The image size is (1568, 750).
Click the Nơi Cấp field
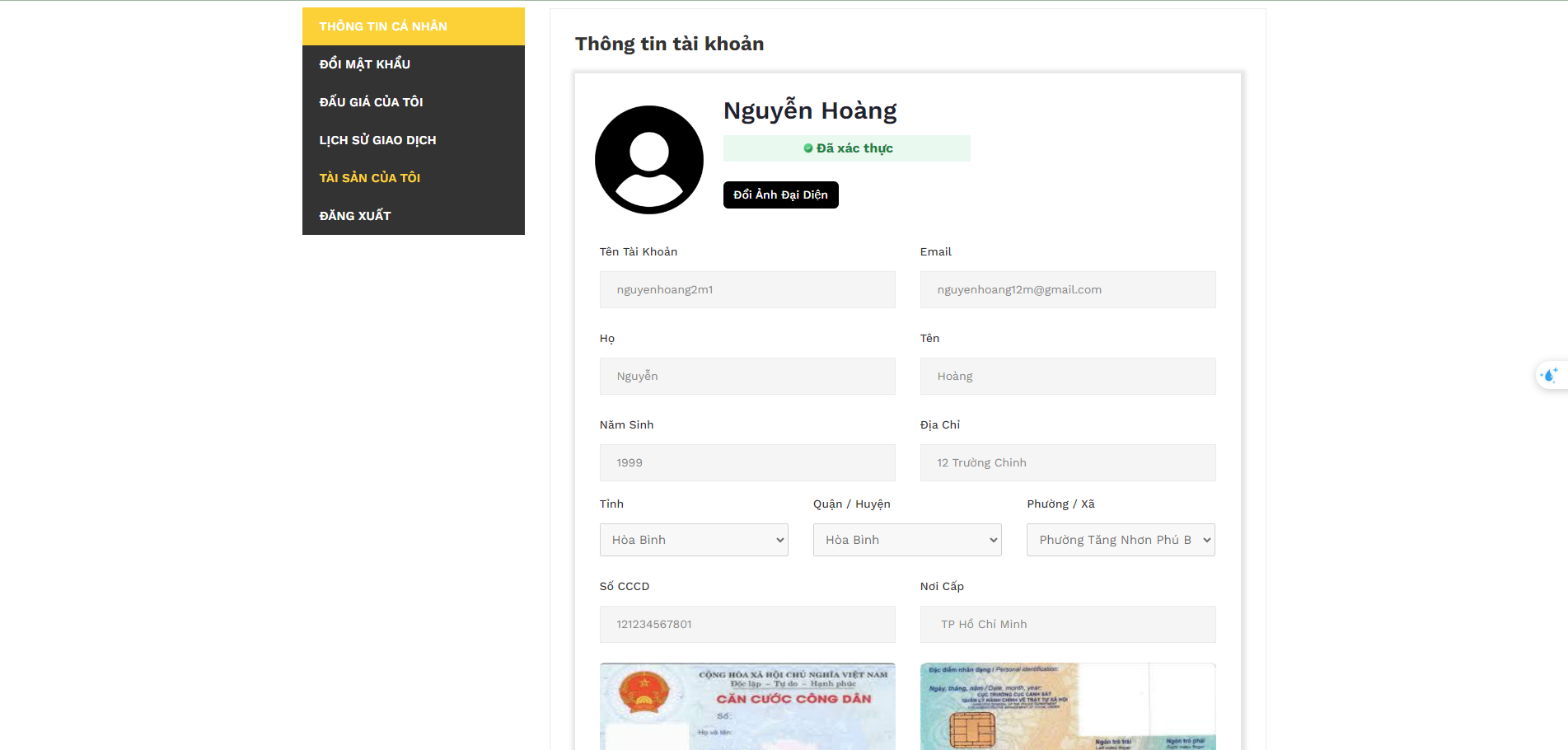[x=1068, y=625]
